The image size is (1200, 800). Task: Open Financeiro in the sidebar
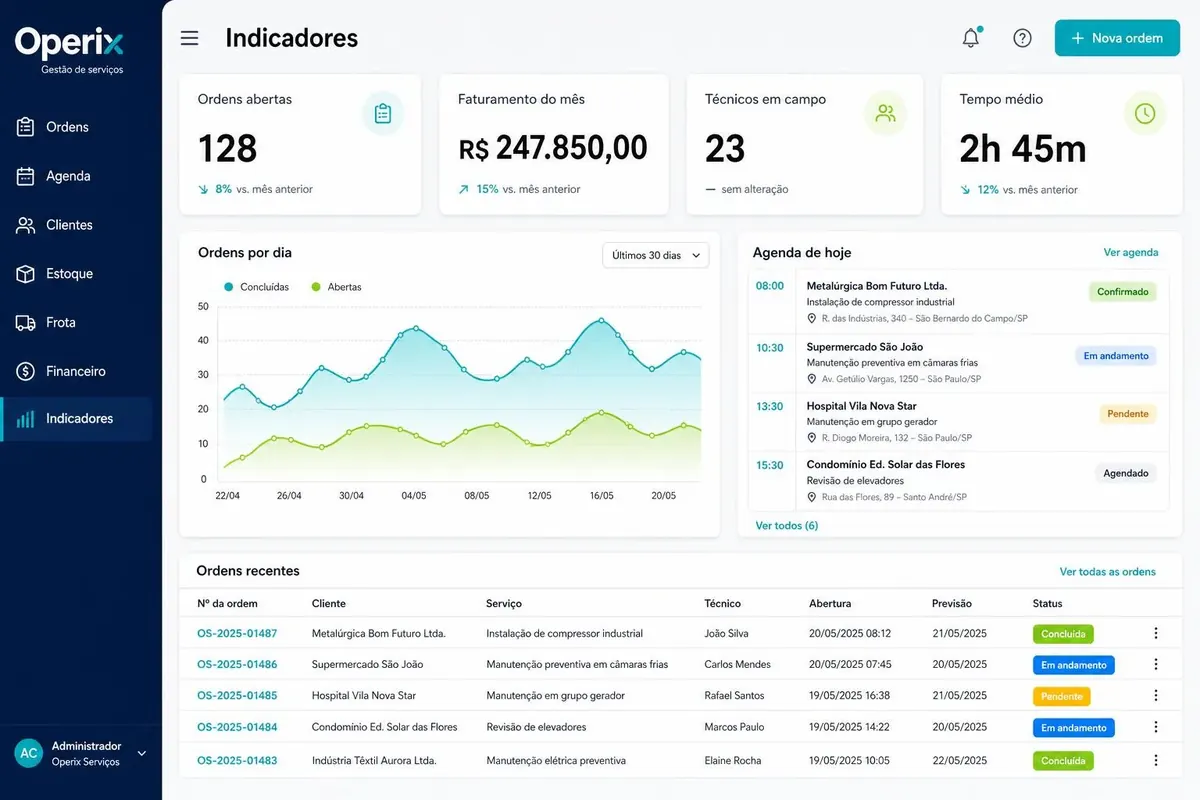[x=76, y=371]
